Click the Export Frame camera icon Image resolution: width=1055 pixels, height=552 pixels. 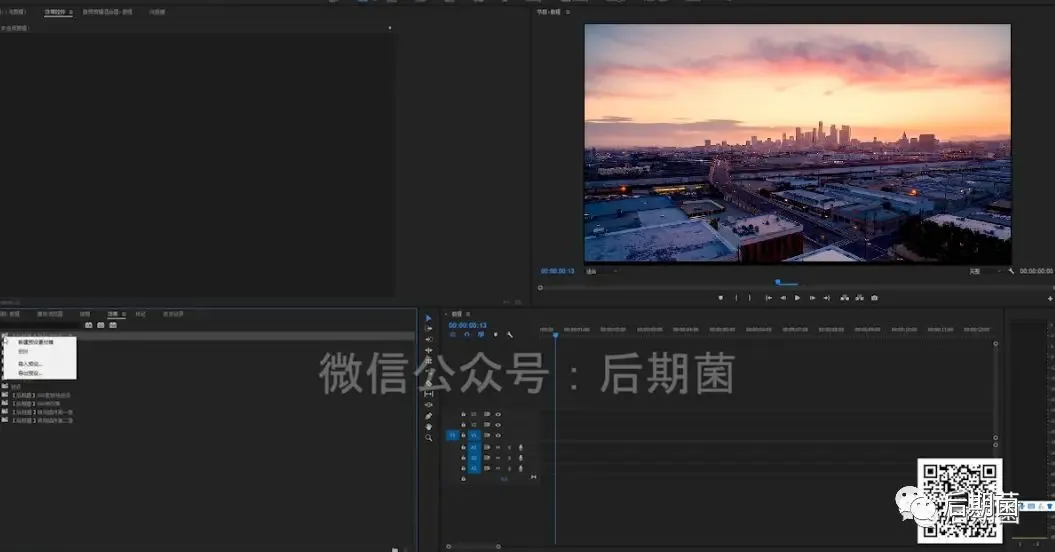(874, 298)
